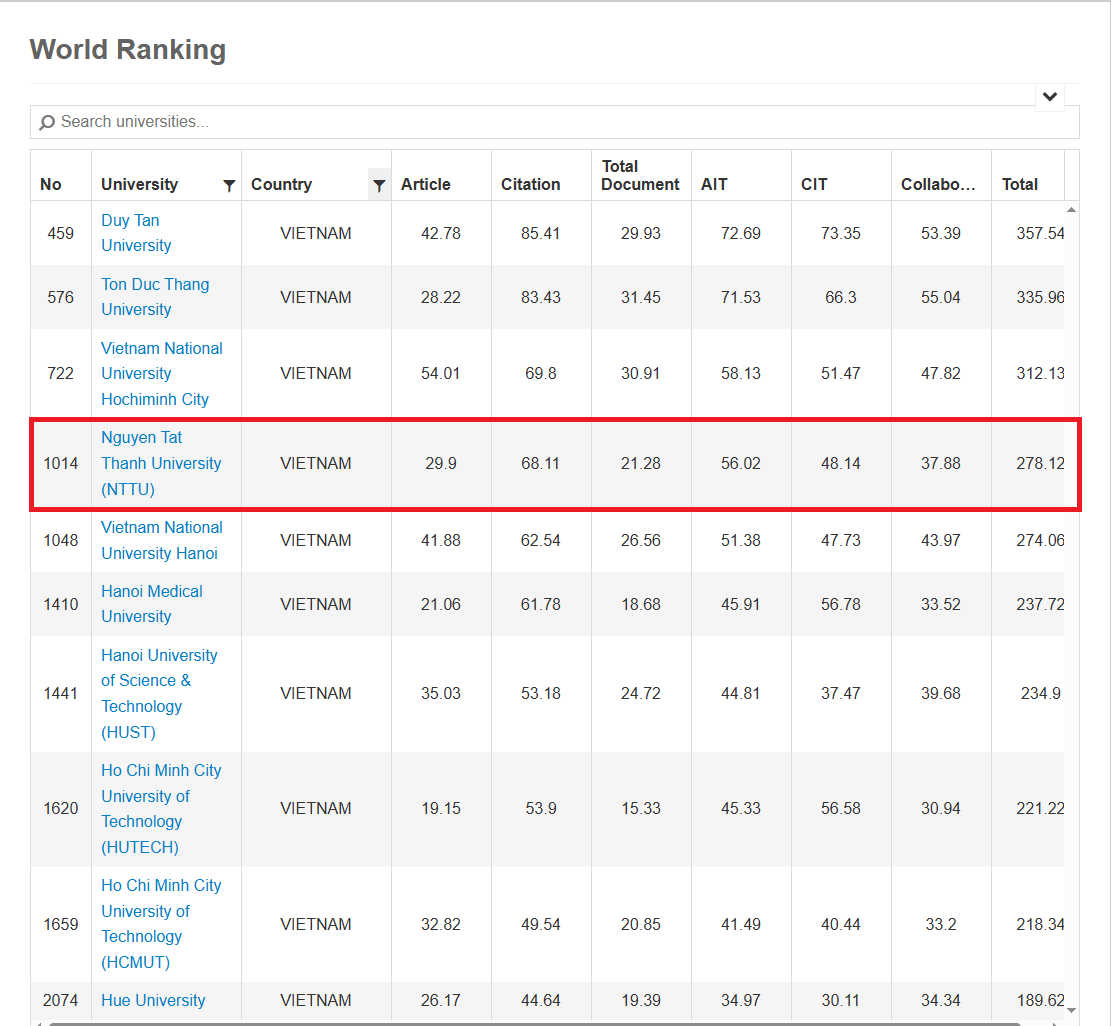Open the HUTECH university link

(161, 808)
